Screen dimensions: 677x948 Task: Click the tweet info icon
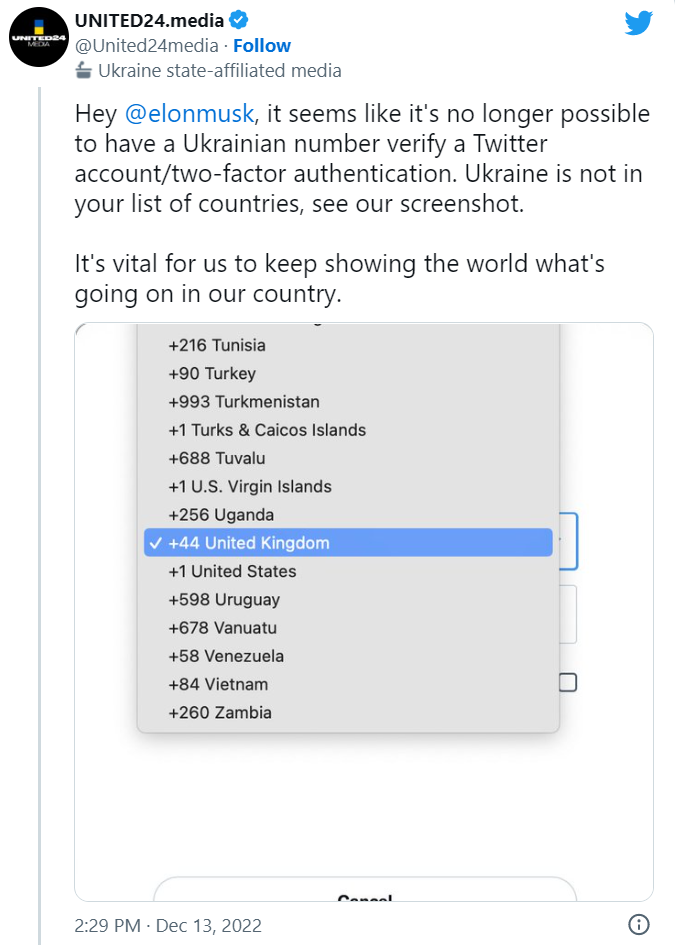point(639,924)
